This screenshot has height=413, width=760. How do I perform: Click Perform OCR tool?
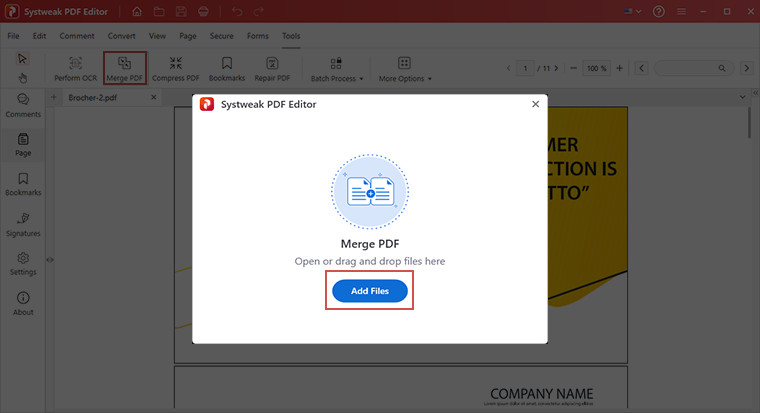(76, 69)
